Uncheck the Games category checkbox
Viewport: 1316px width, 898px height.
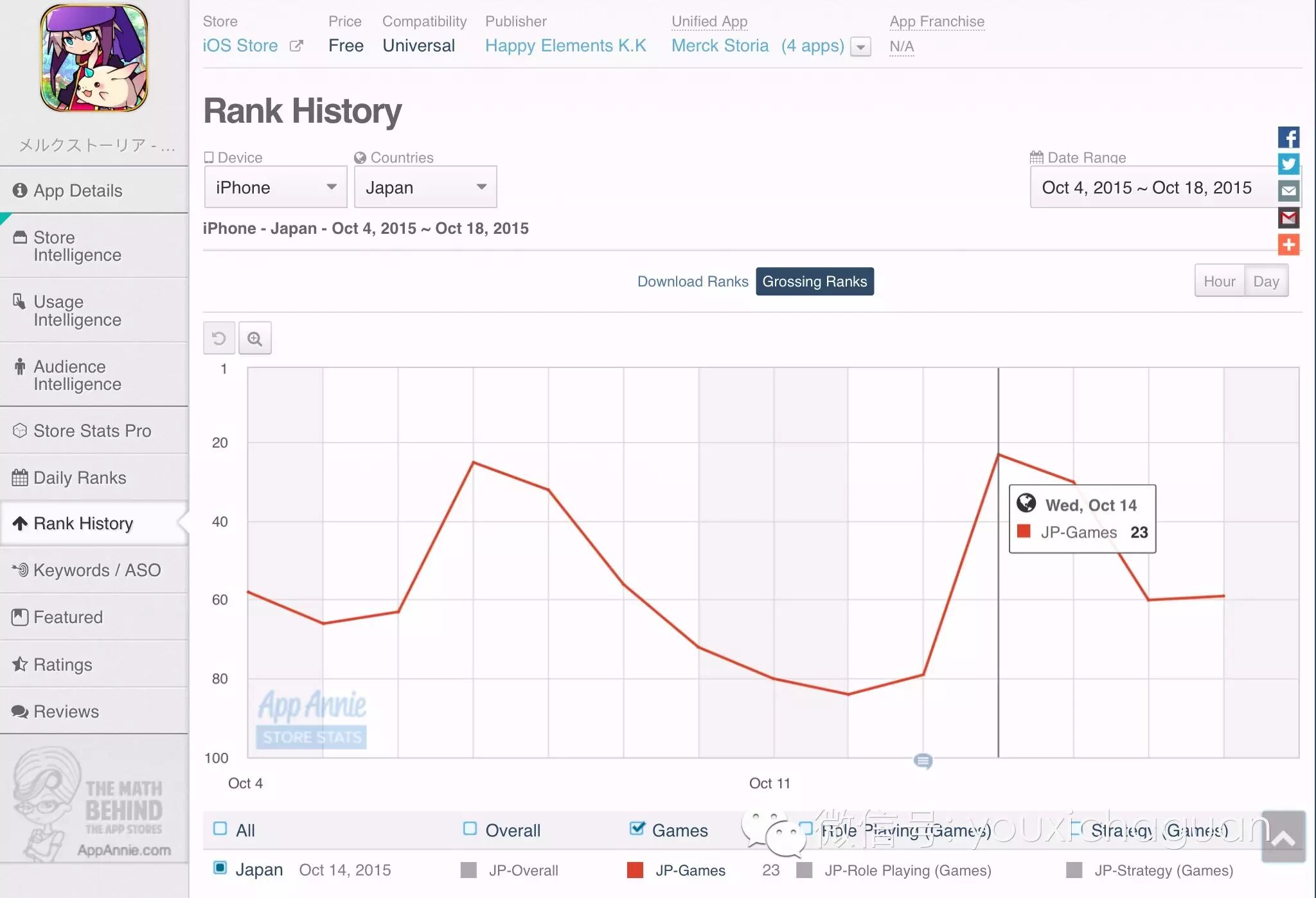coord(637,829)
